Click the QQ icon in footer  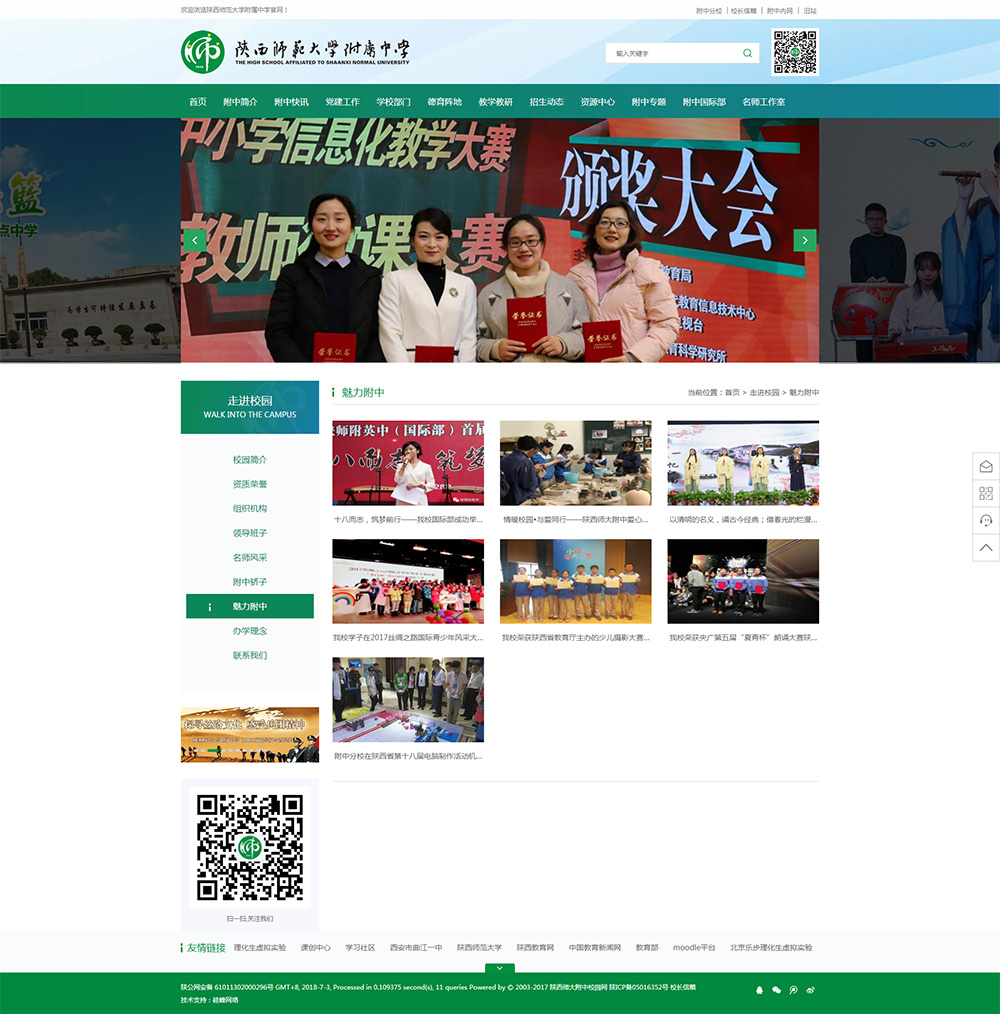759,990
